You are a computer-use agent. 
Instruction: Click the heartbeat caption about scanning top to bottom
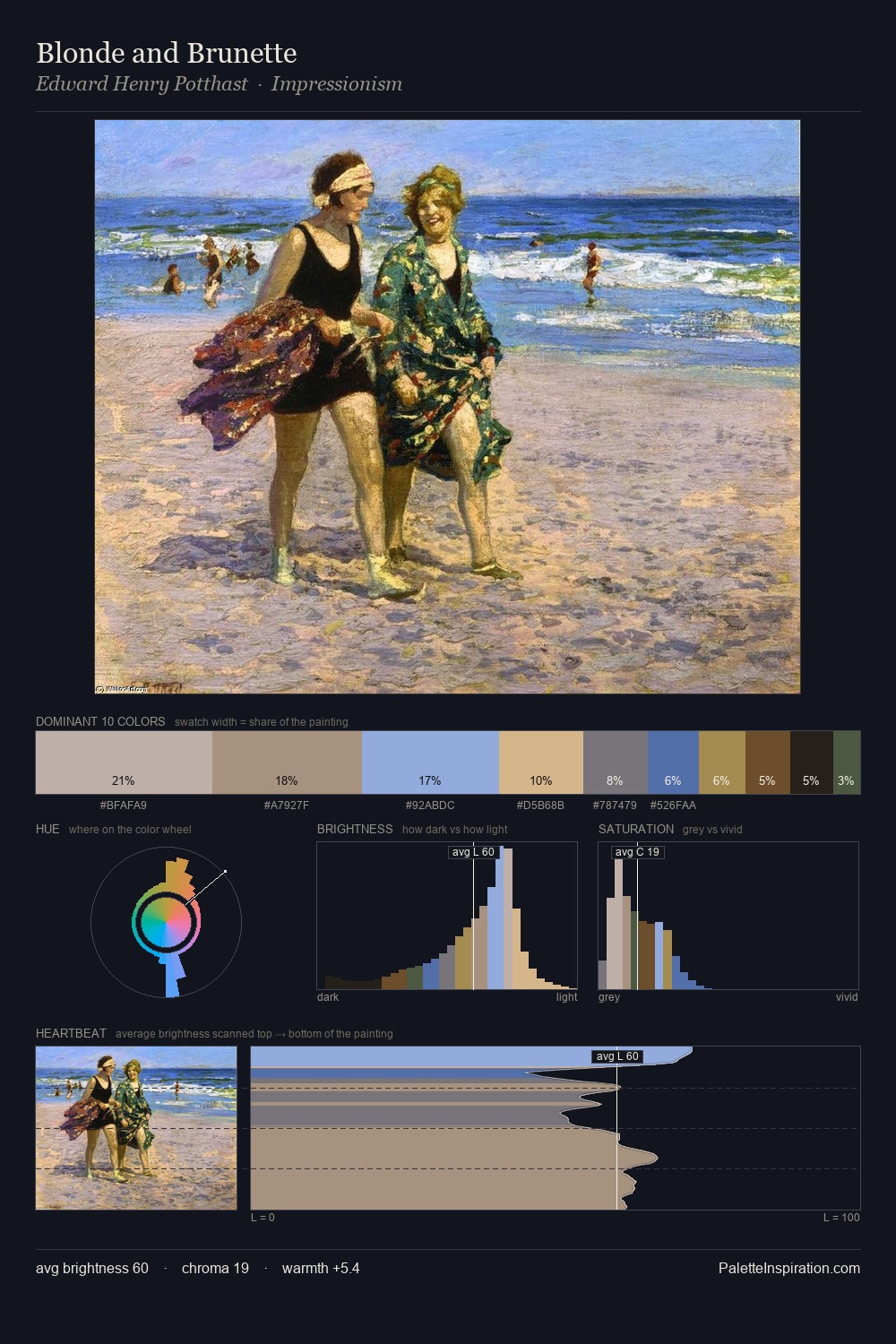pyautogui.click(x=254, y=1034)
